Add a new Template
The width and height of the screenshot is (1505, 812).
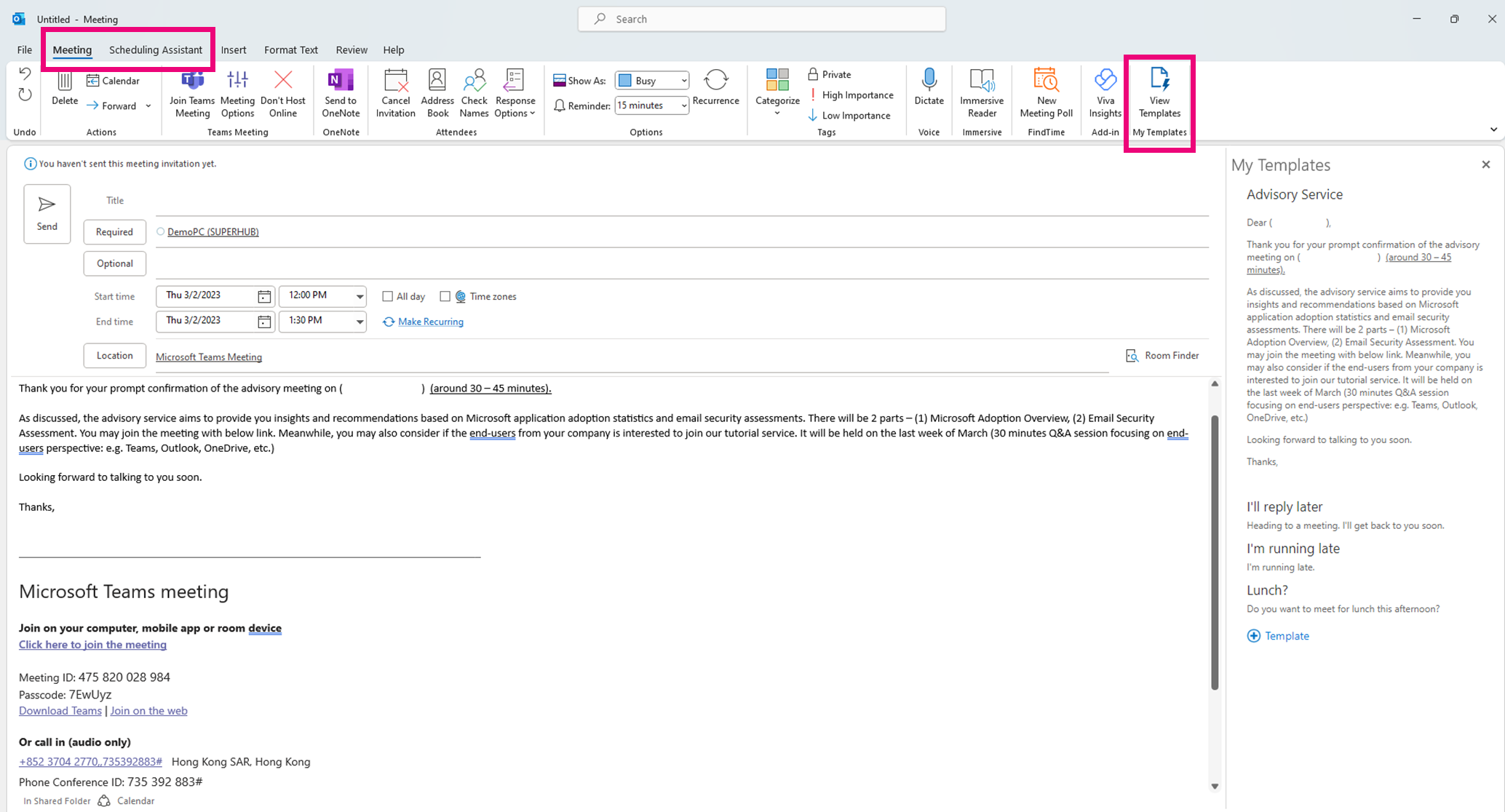[x=1278, y=636]
